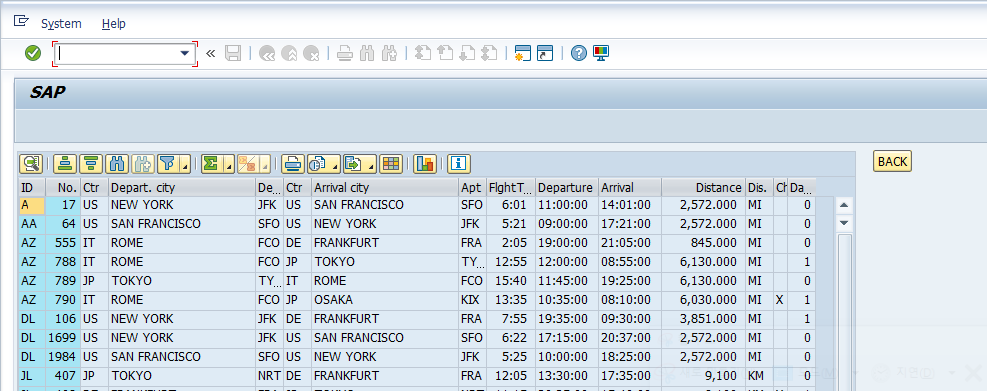The width and height of the screenshot is (987, 391).
Task: Open the Export icon dropdown
Action: point(360,164)
